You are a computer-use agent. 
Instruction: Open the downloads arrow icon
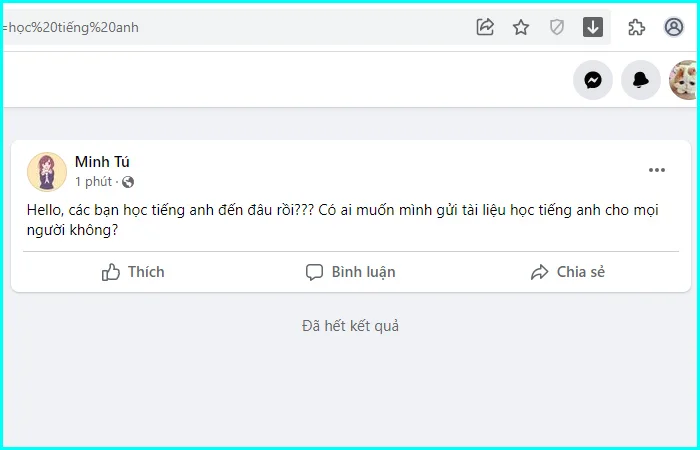tap(593, 28)
